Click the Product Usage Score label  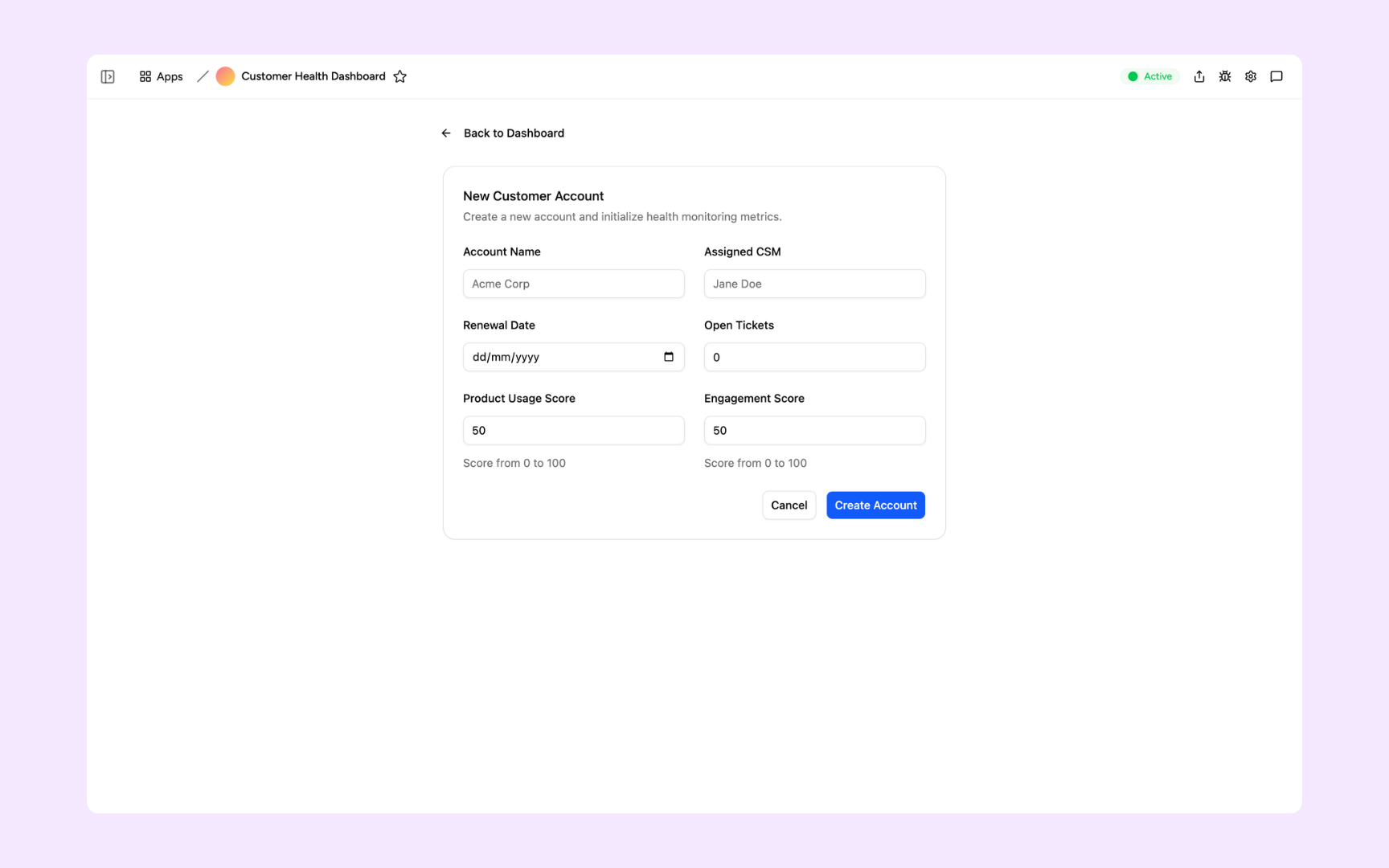pos(518,399)
